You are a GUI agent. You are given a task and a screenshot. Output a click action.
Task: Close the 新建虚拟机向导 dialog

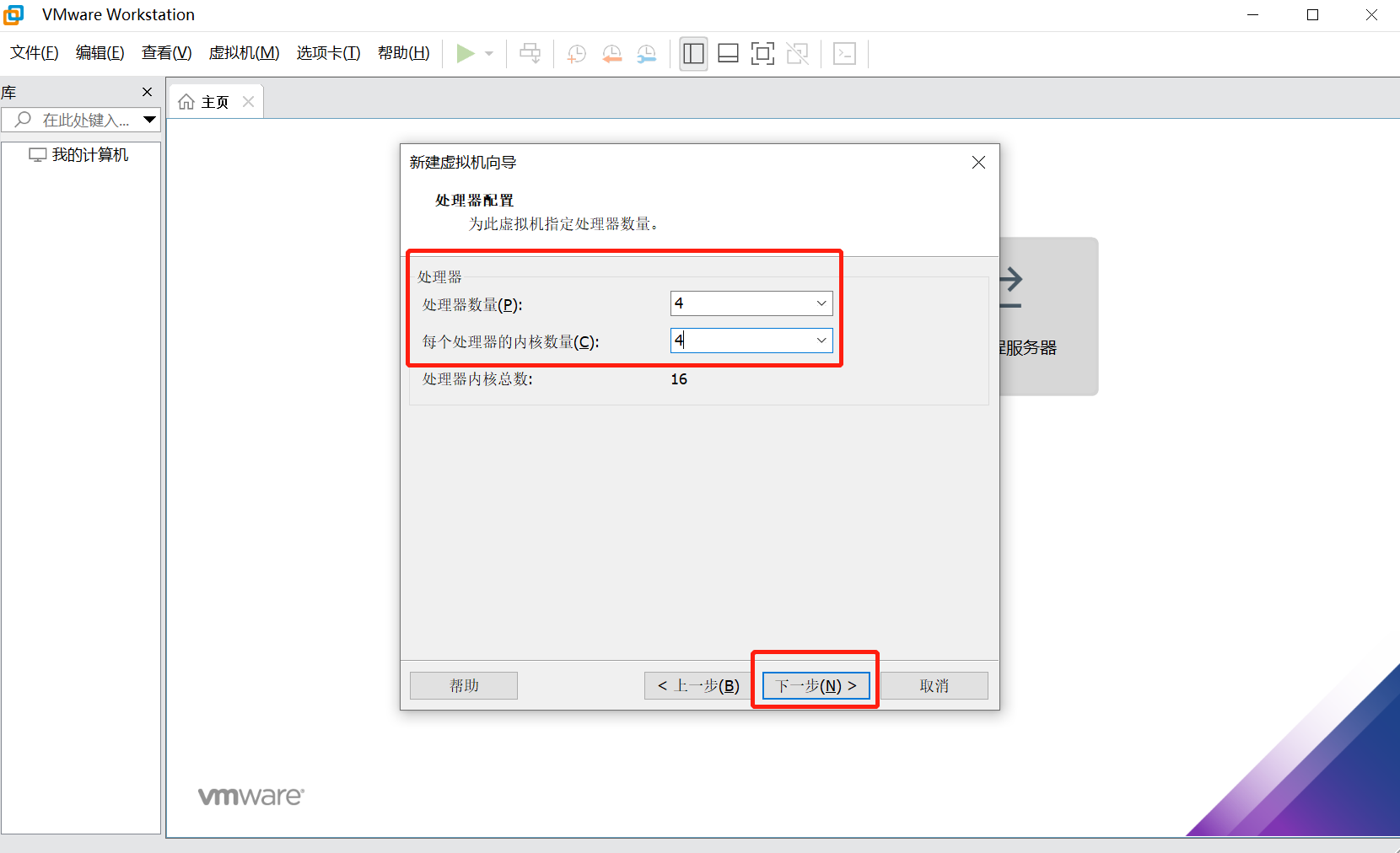(x=978, y=163)
